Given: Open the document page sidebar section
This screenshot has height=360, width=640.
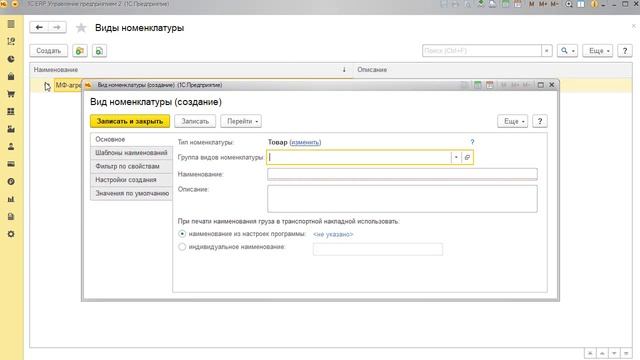Looking at the screenshot, I should click(x=11, y=217).
